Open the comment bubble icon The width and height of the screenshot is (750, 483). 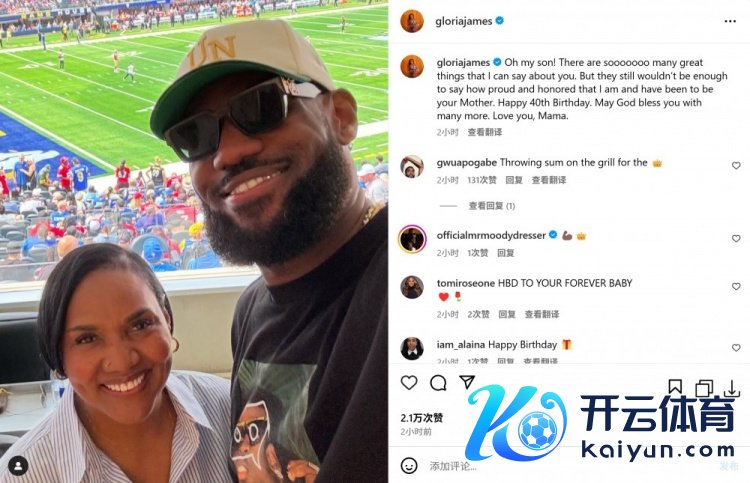[438, 383]
